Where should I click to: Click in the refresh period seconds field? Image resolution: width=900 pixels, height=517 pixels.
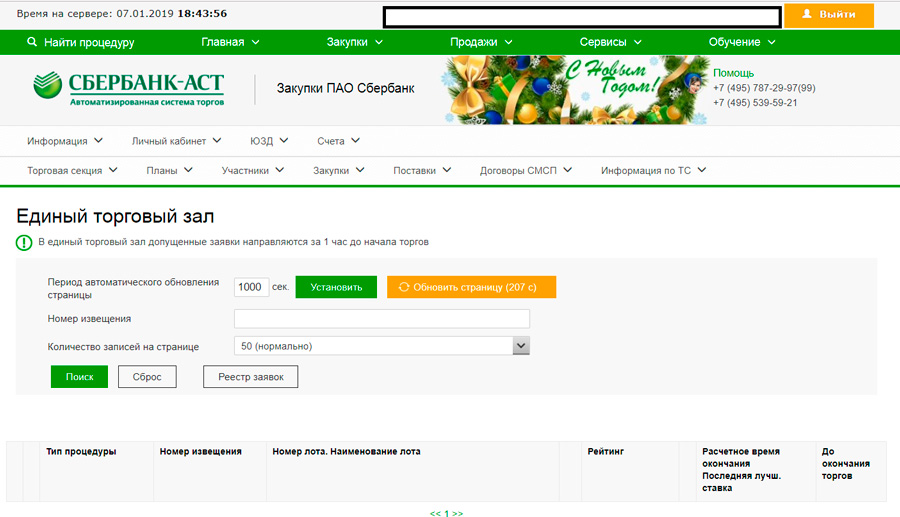tap(251, 287)
